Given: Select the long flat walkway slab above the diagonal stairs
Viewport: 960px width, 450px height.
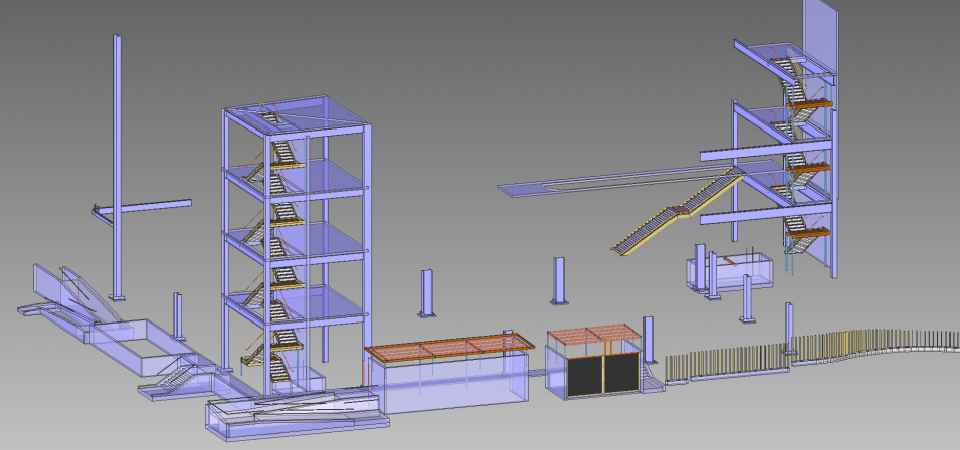Looking at the screenshot, I should 600,182.
